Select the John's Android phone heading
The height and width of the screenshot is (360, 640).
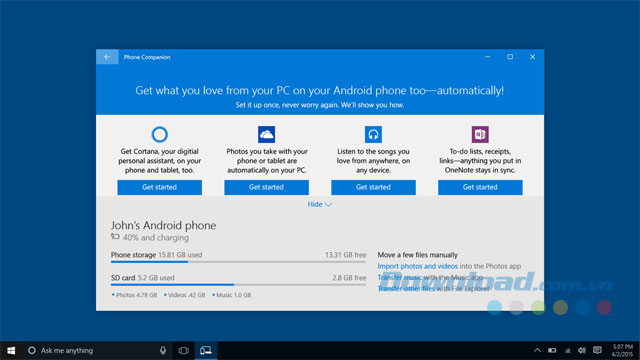163,225
